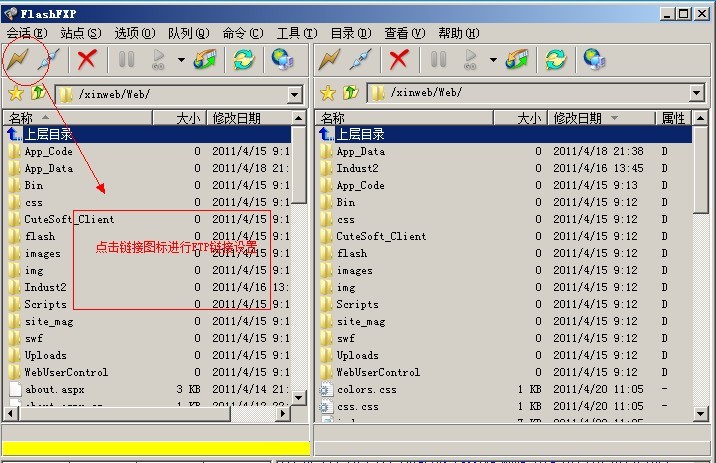The width and height of the screenshot is (716, 463).
Task: Sort left pane by 大小 column header
Action: click(x=179, y=118)
